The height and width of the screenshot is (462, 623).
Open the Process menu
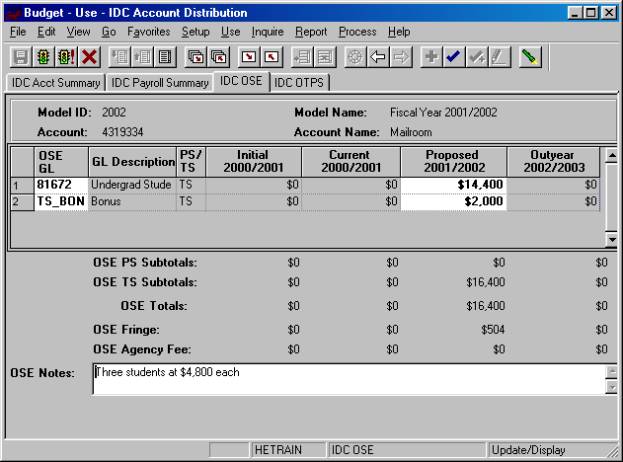[x=357, y=32]
